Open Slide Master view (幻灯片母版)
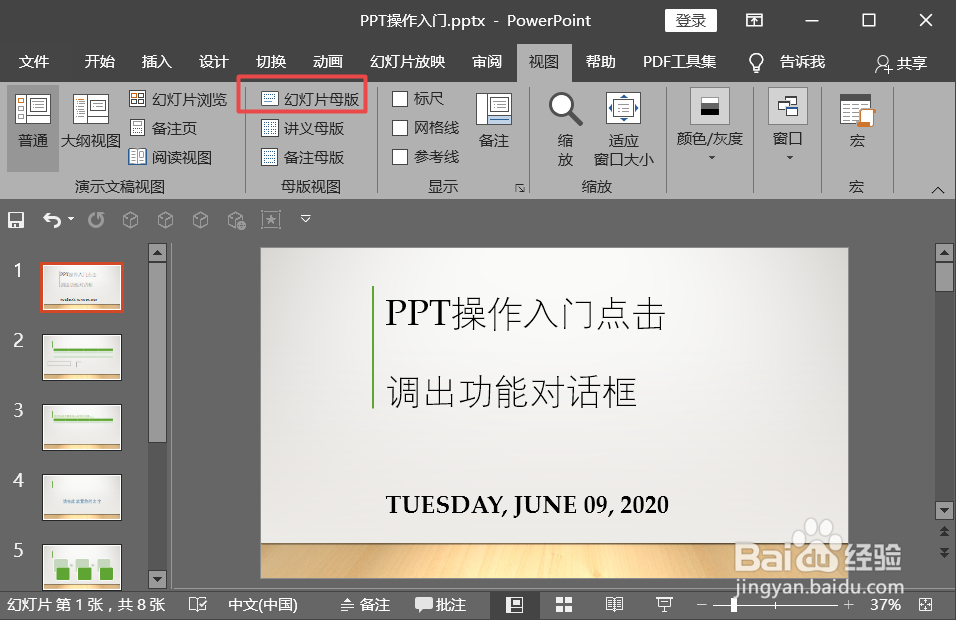The width and height of the screenshot is (956, 620). tap(310, 99)
